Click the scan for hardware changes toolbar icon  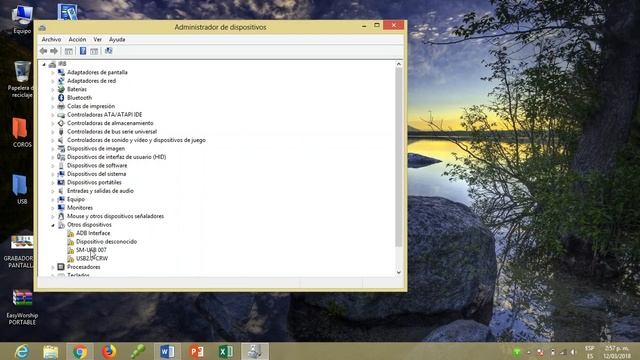pyautogui.click(x=108, y=51)
